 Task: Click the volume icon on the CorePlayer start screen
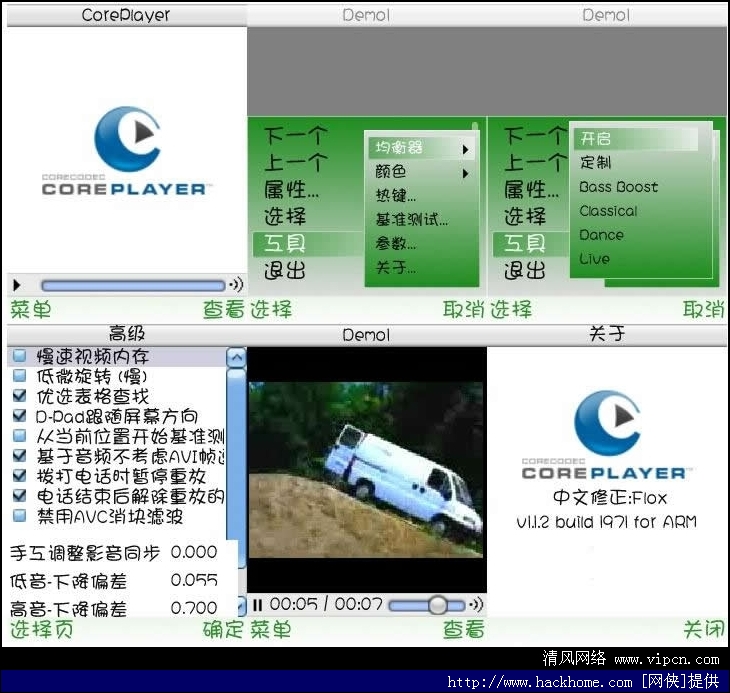(237, 284)
